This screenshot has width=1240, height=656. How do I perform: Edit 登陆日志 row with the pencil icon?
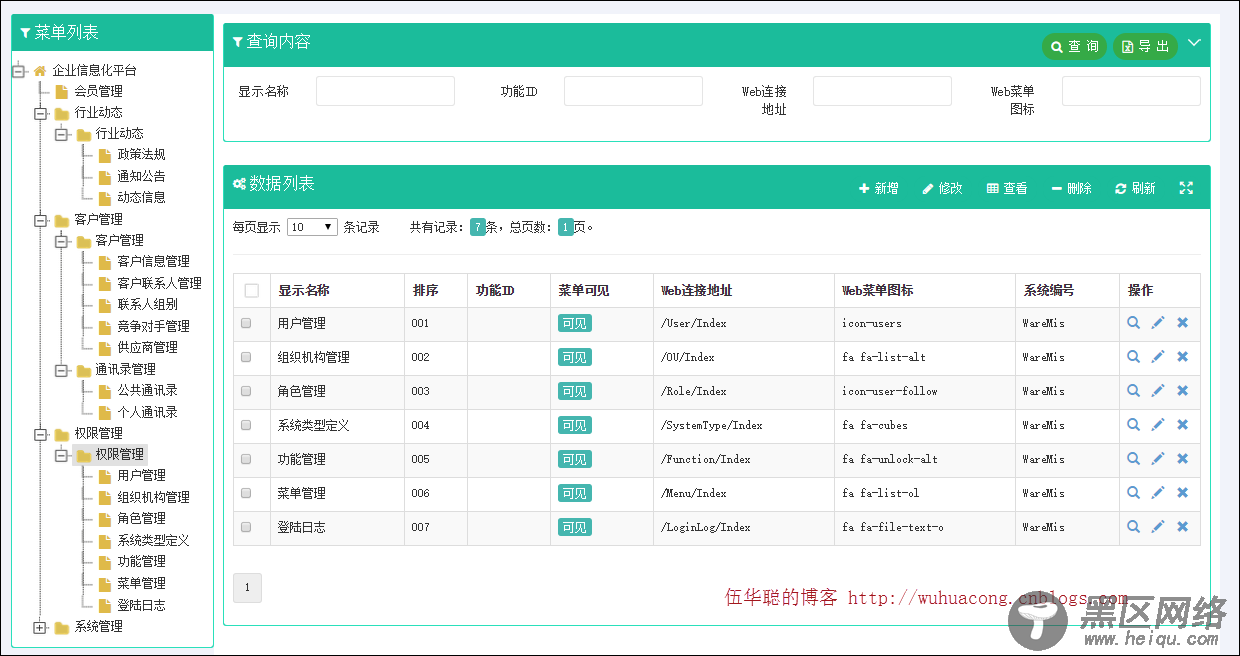1158,527
